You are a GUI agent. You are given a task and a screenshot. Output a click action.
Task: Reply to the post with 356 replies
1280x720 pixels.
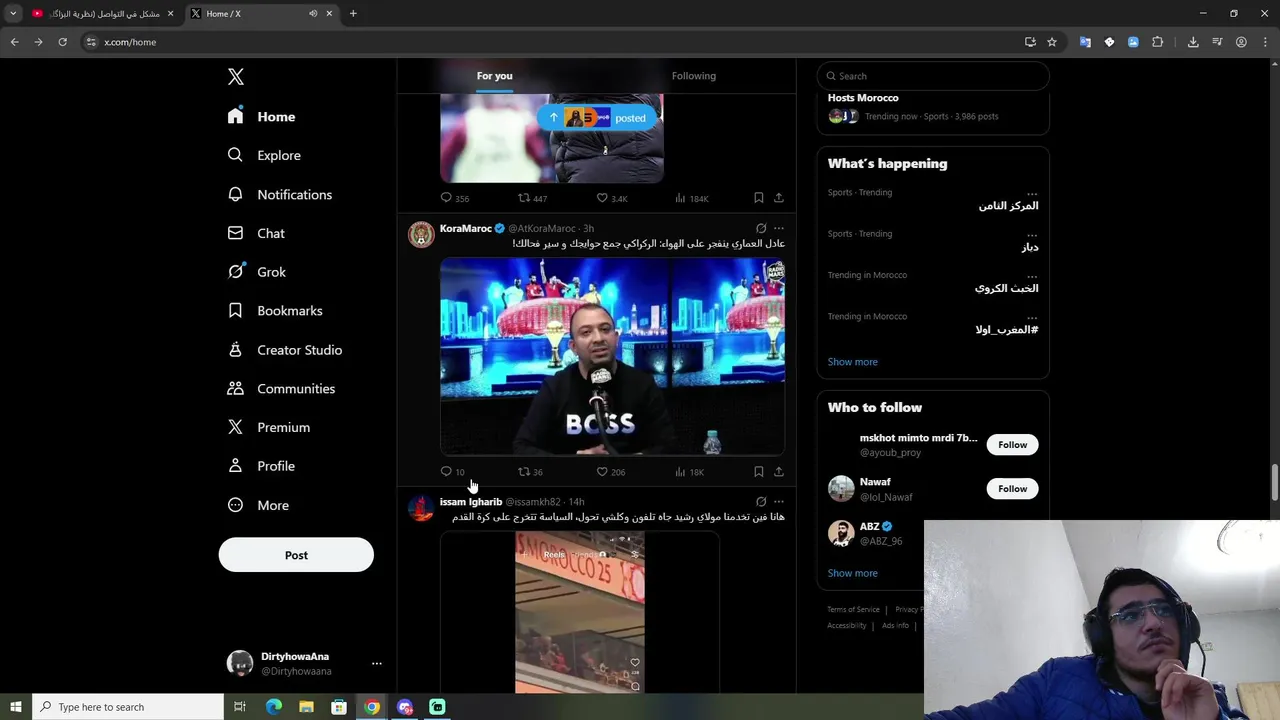[455, 198]
